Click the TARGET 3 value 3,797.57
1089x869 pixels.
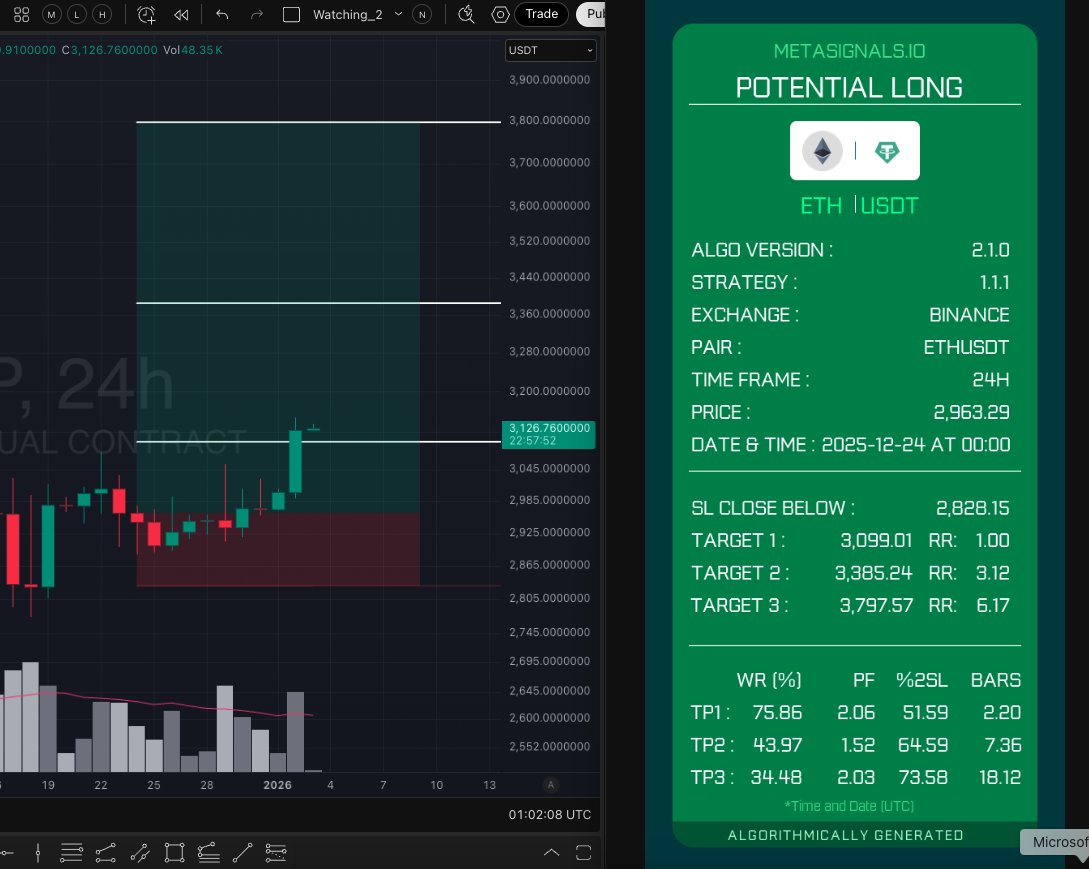click(x=876, y=606)
